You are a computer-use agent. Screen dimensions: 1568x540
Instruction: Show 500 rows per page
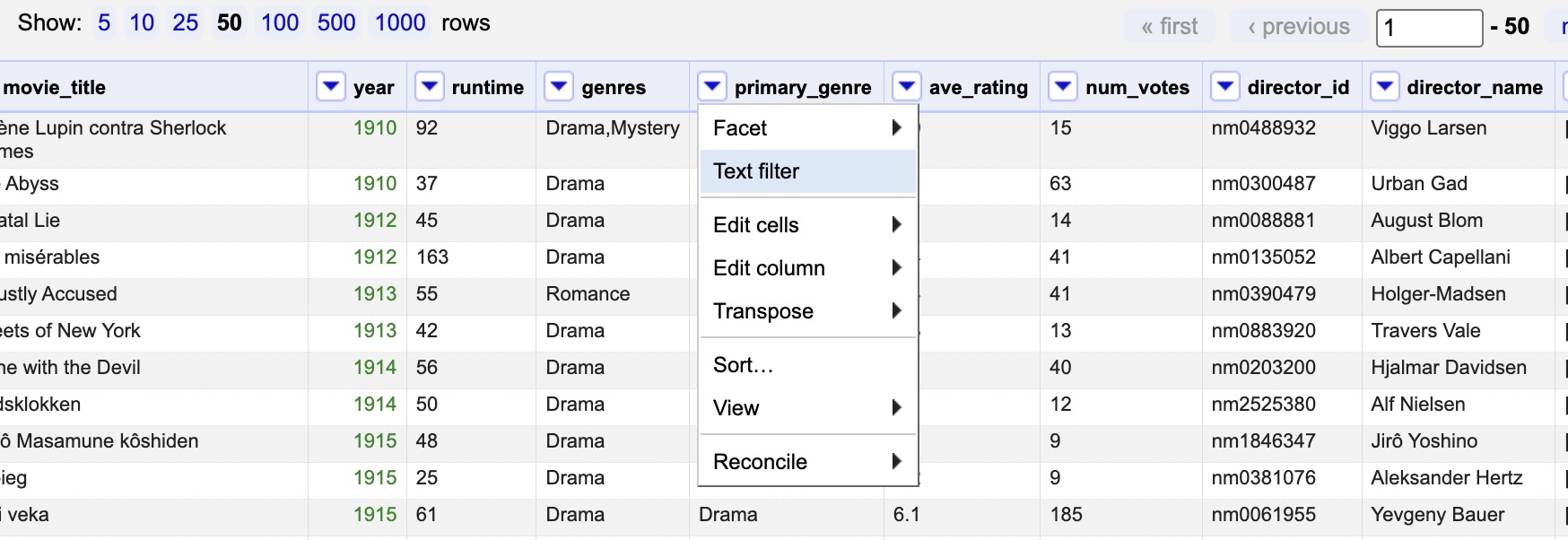click(x=336, y=23)
